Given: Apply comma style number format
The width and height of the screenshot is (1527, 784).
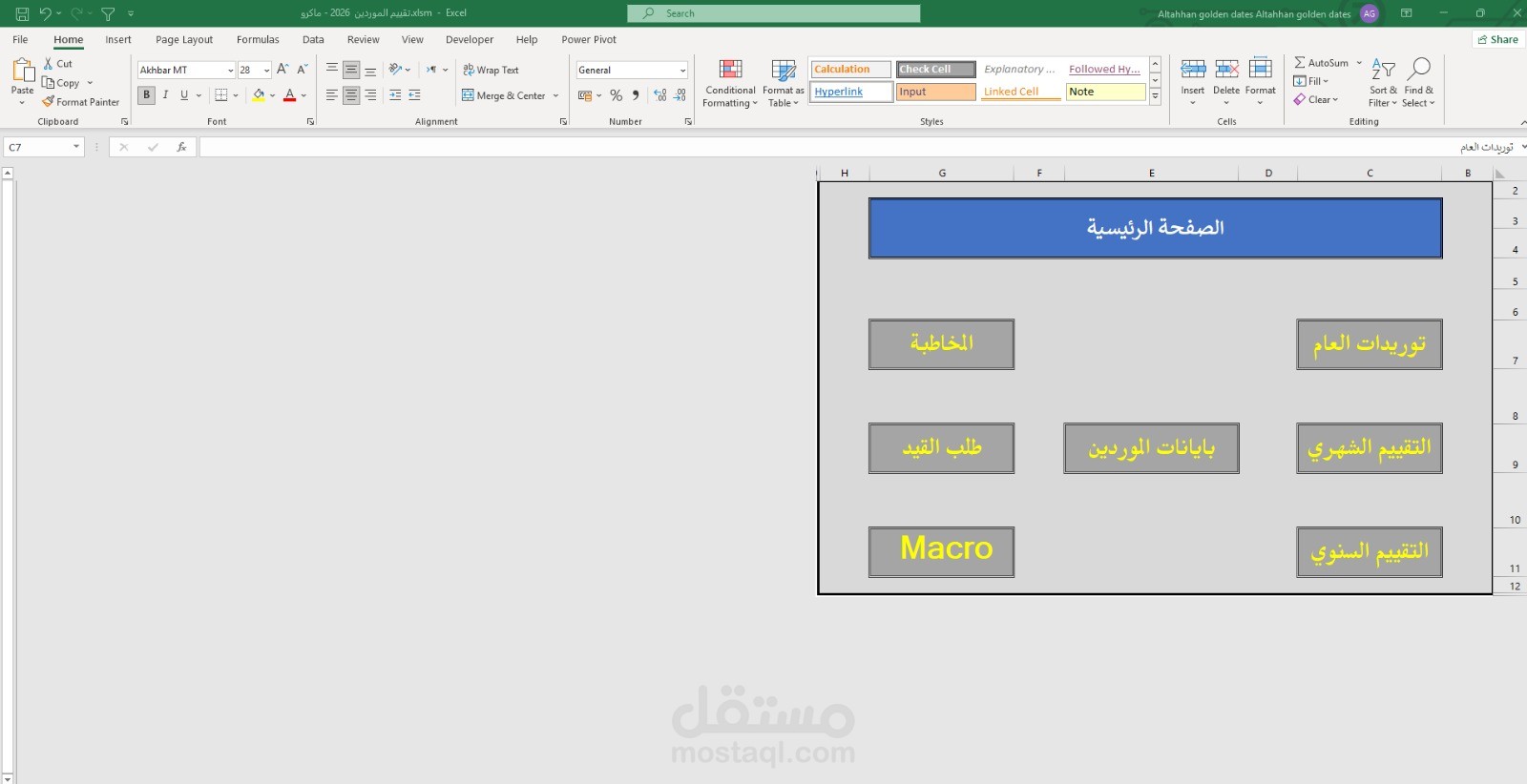Looking at the screenshot, I should click(x=636, y=95).
